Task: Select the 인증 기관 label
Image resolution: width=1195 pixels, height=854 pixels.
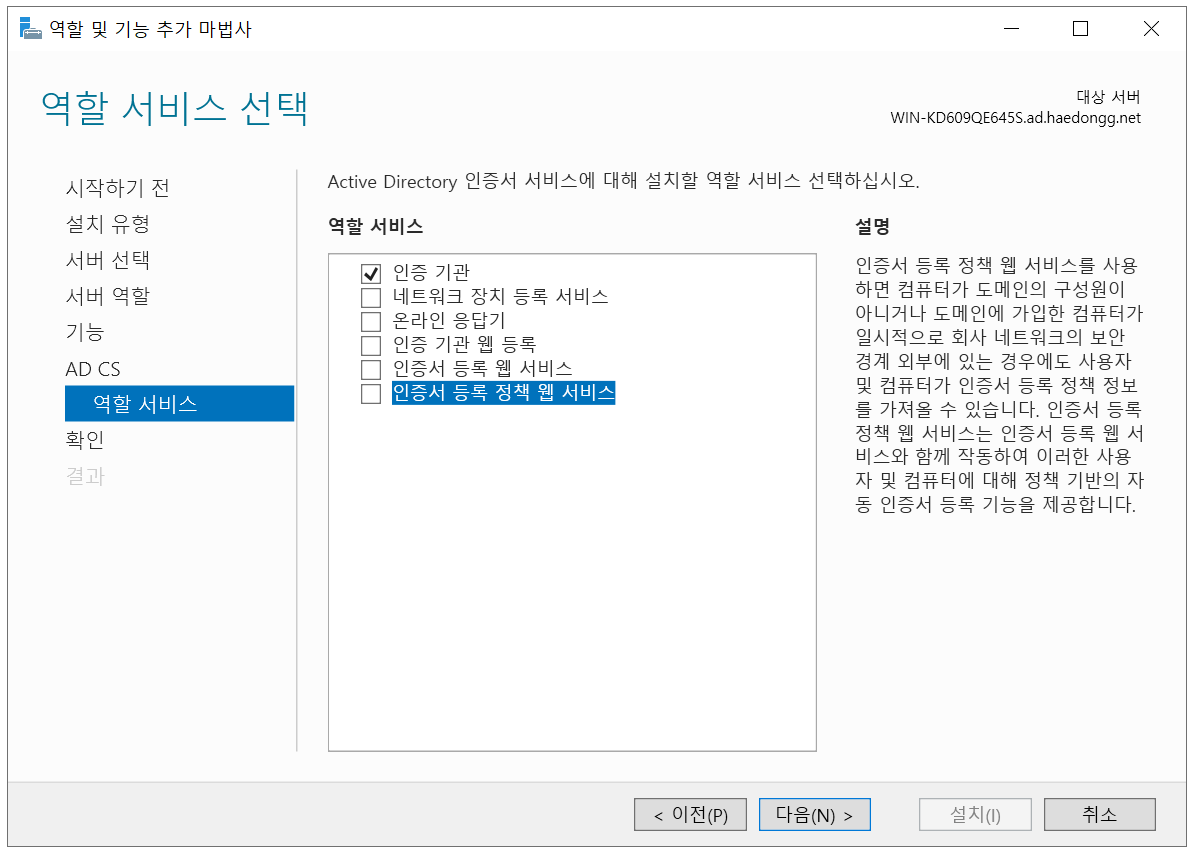Action: point(431,272)
